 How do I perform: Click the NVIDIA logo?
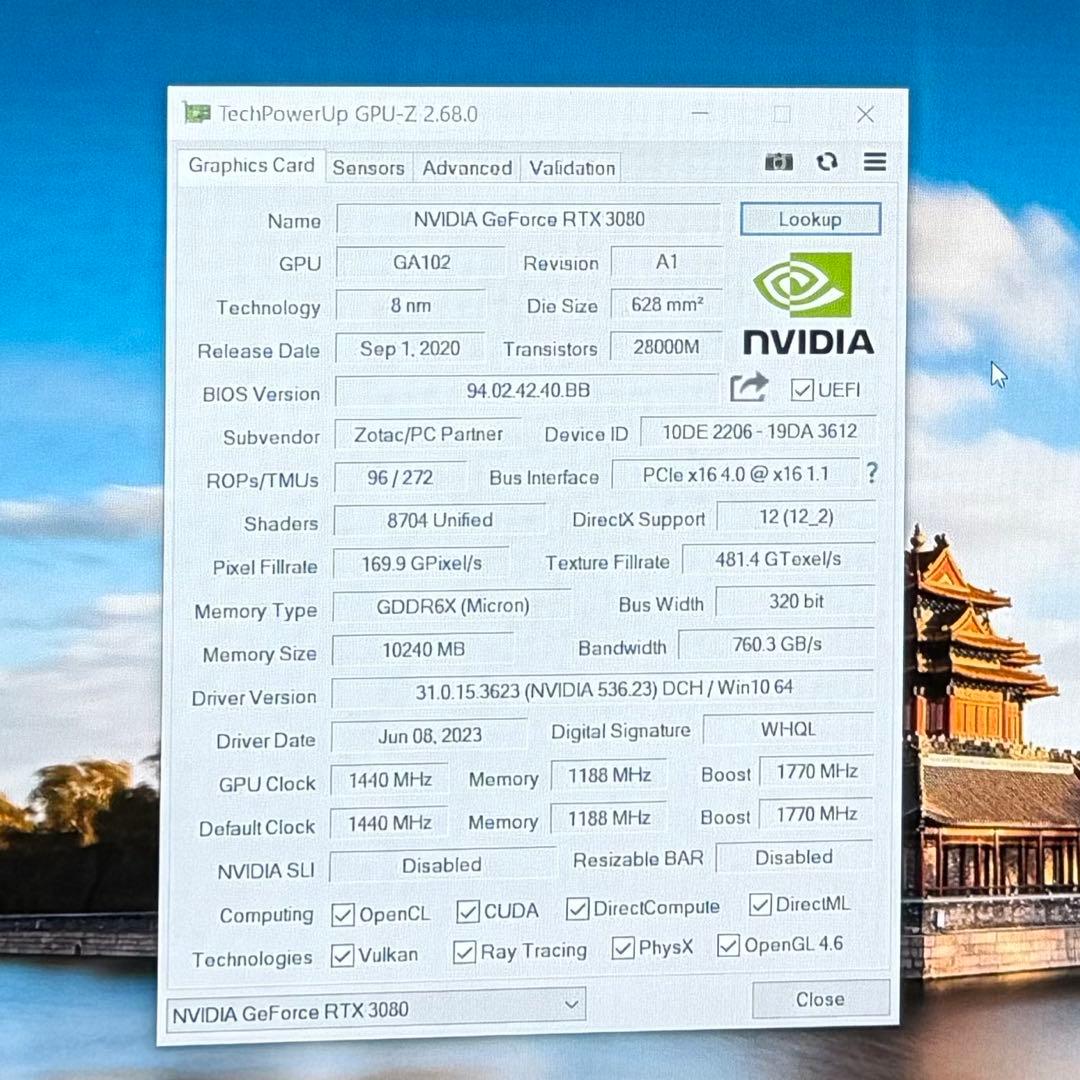click(x=808, y=303)
